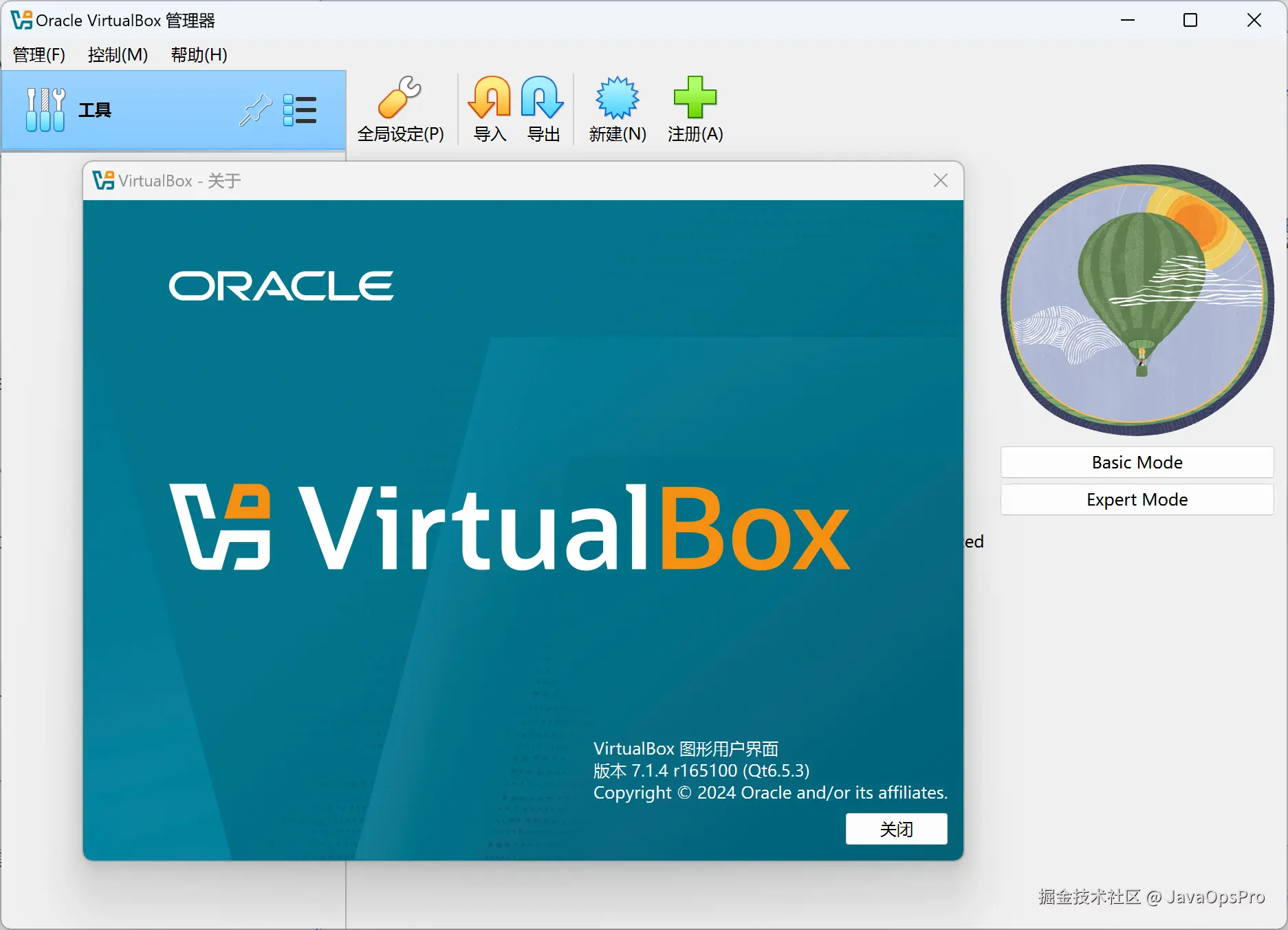This screenshot has height=930, width=1288.
Task: Open the 全局设定(P) global preferences tool
Action: [x=400, y=109]
